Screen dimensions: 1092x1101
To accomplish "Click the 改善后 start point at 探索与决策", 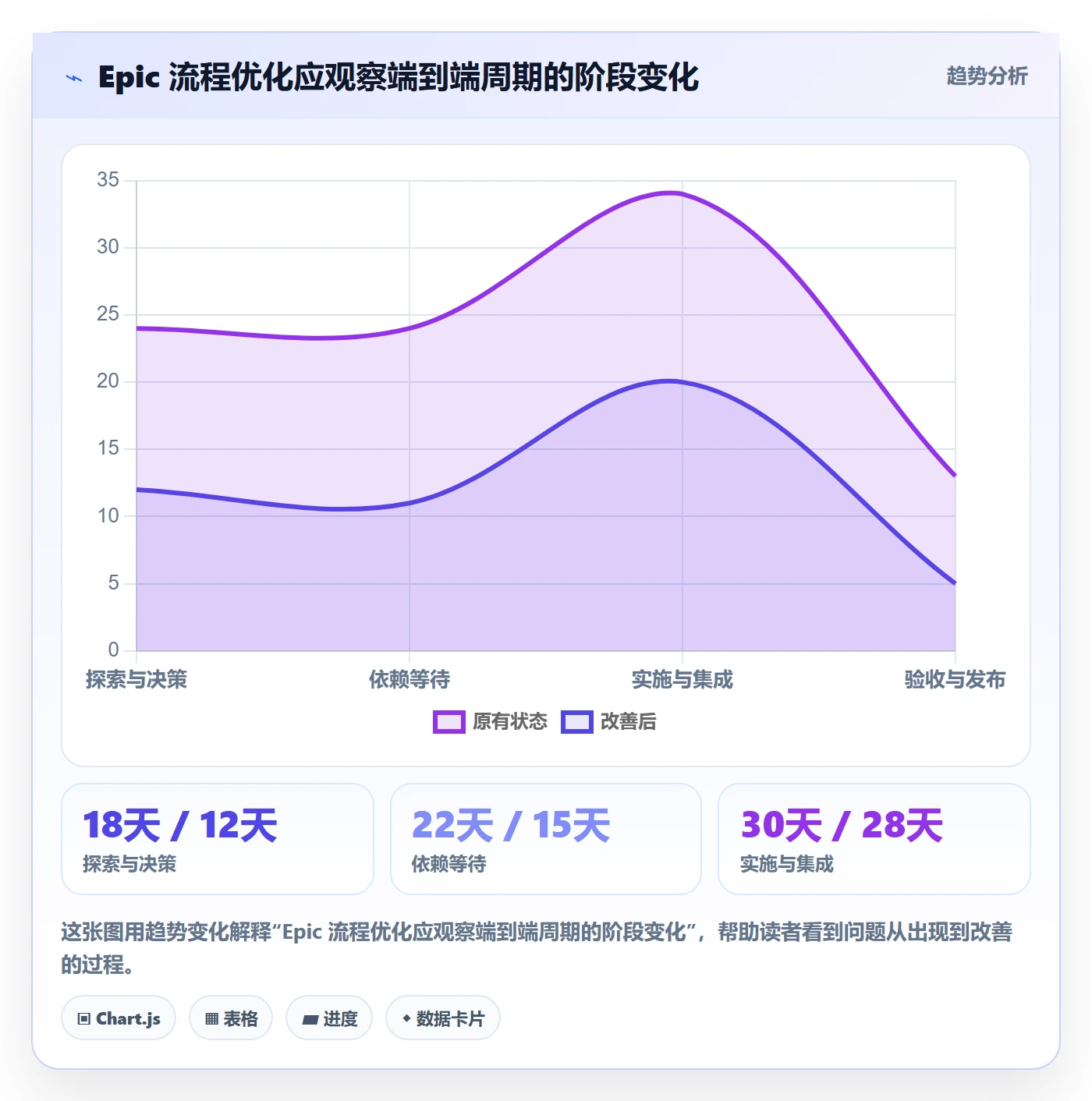I will (x=136, y=490).
